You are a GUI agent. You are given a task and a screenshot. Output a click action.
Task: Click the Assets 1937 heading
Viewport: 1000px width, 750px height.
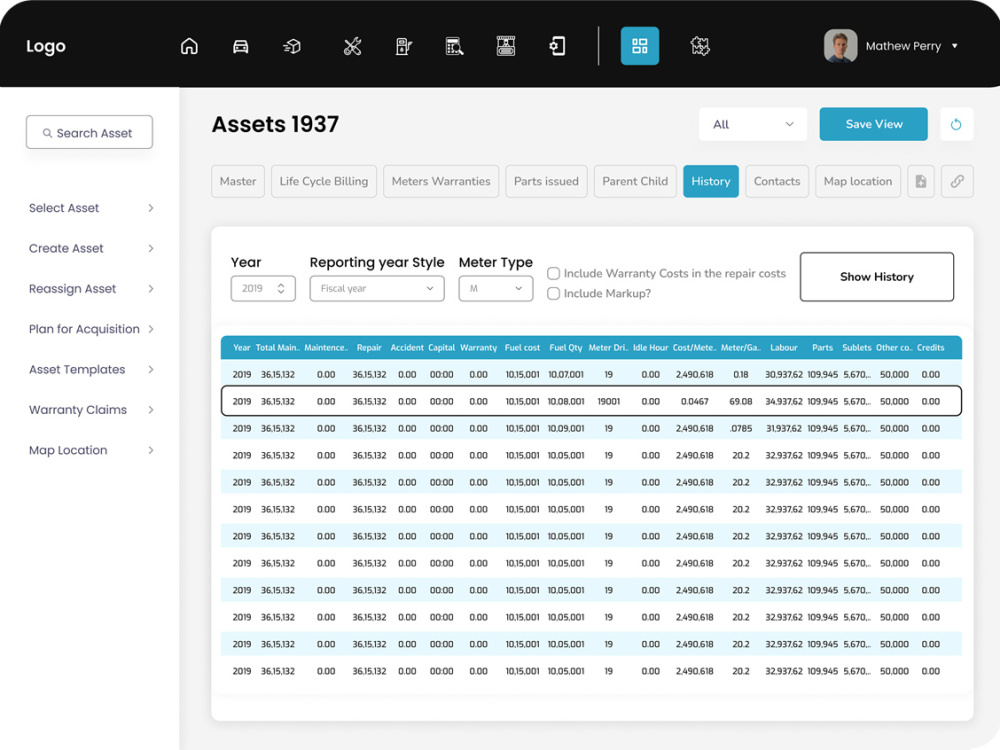click(x=276, y=124)
